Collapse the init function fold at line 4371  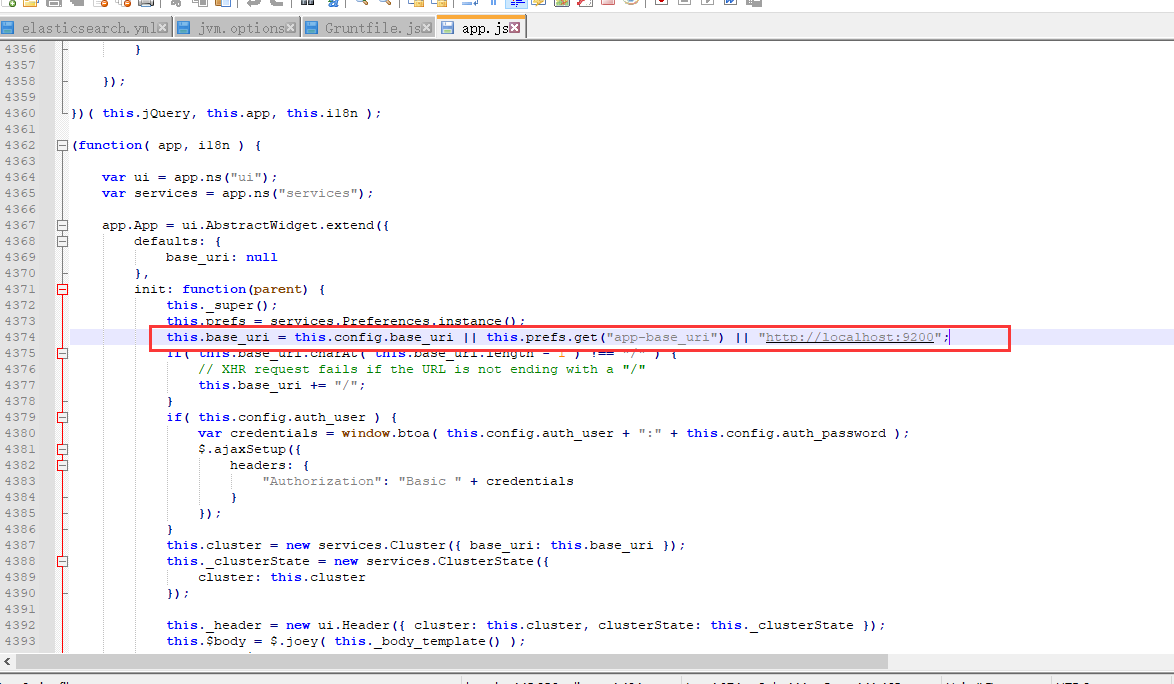coord(63,290)
